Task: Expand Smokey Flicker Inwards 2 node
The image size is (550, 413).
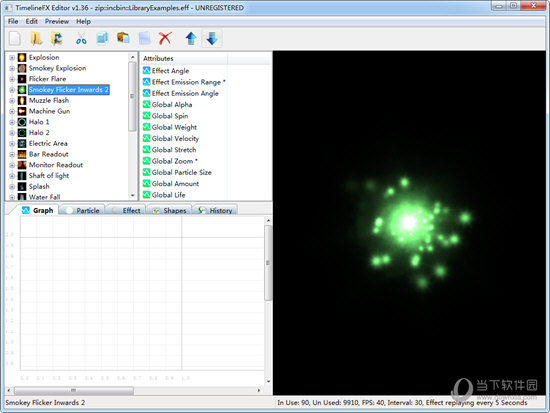Action: tap(12, 90)
